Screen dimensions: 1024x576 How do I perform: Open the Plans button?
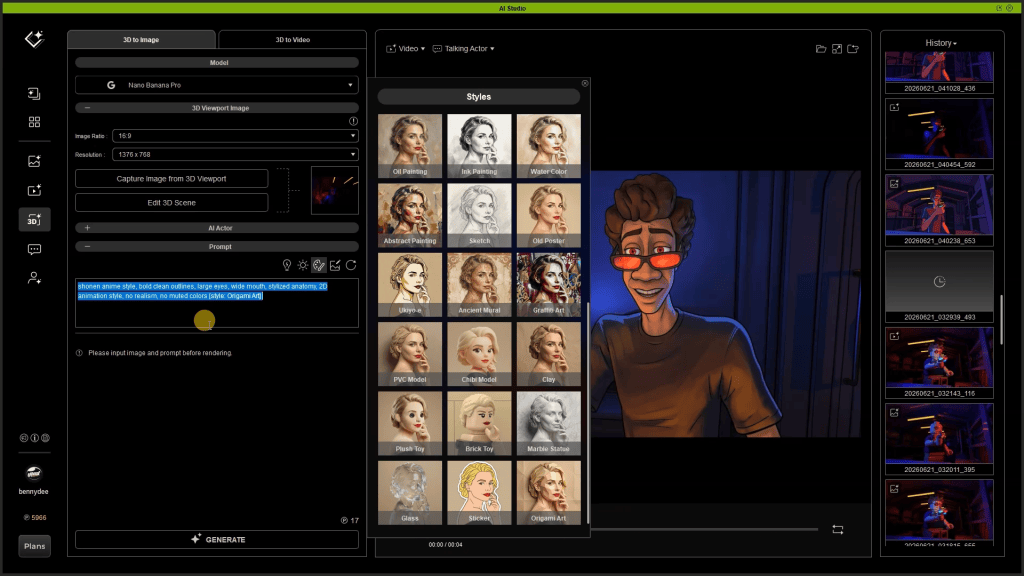(35, 546)
